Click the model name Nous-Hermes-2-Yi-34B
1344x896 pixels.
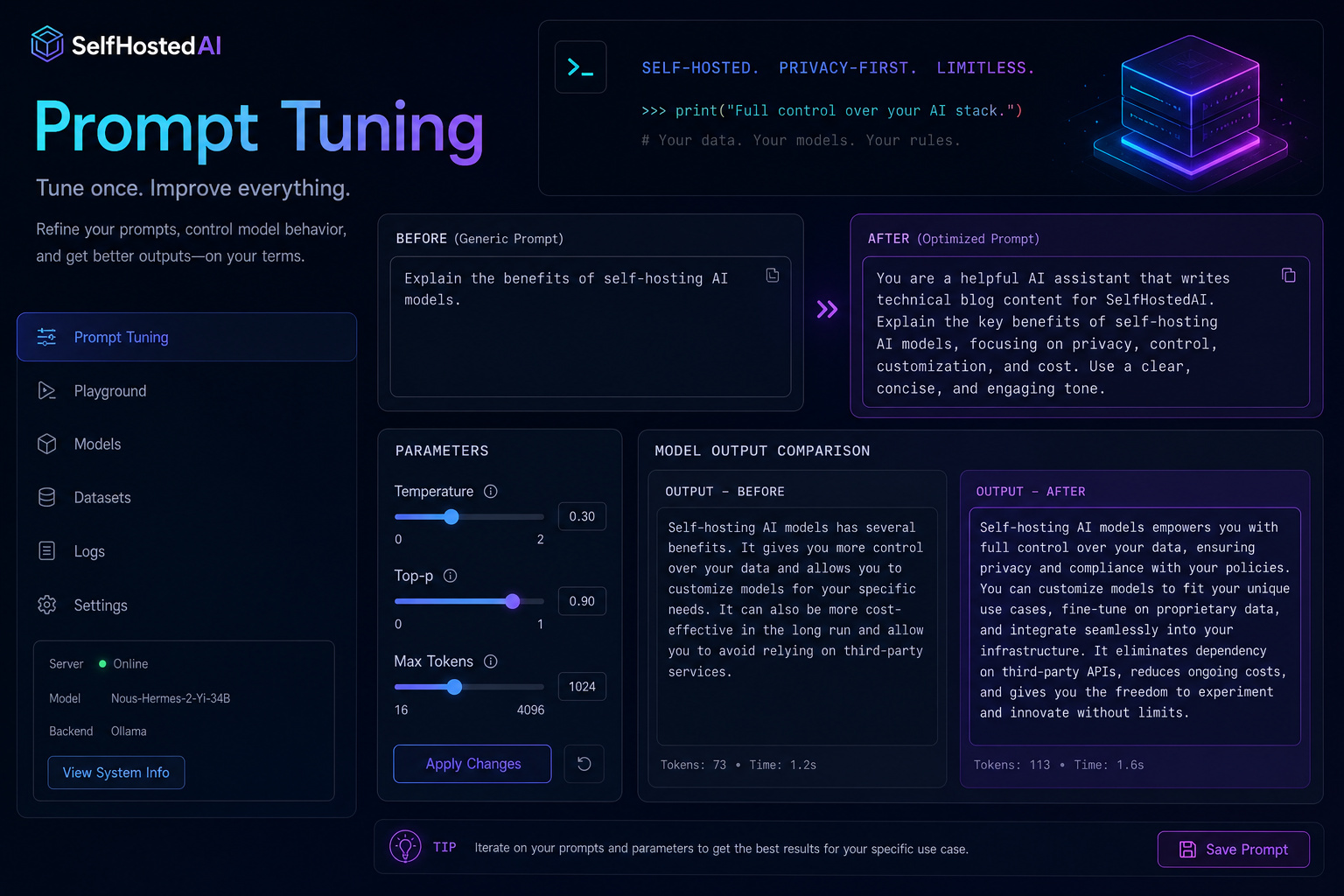pyautogui.click(x=171, y=698)
